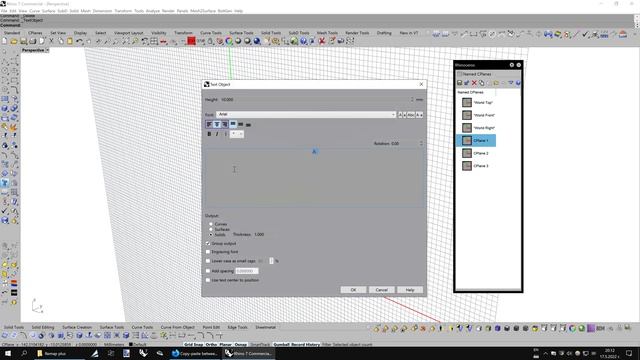Click the Height value stepper arrows

tap(412, 100)
